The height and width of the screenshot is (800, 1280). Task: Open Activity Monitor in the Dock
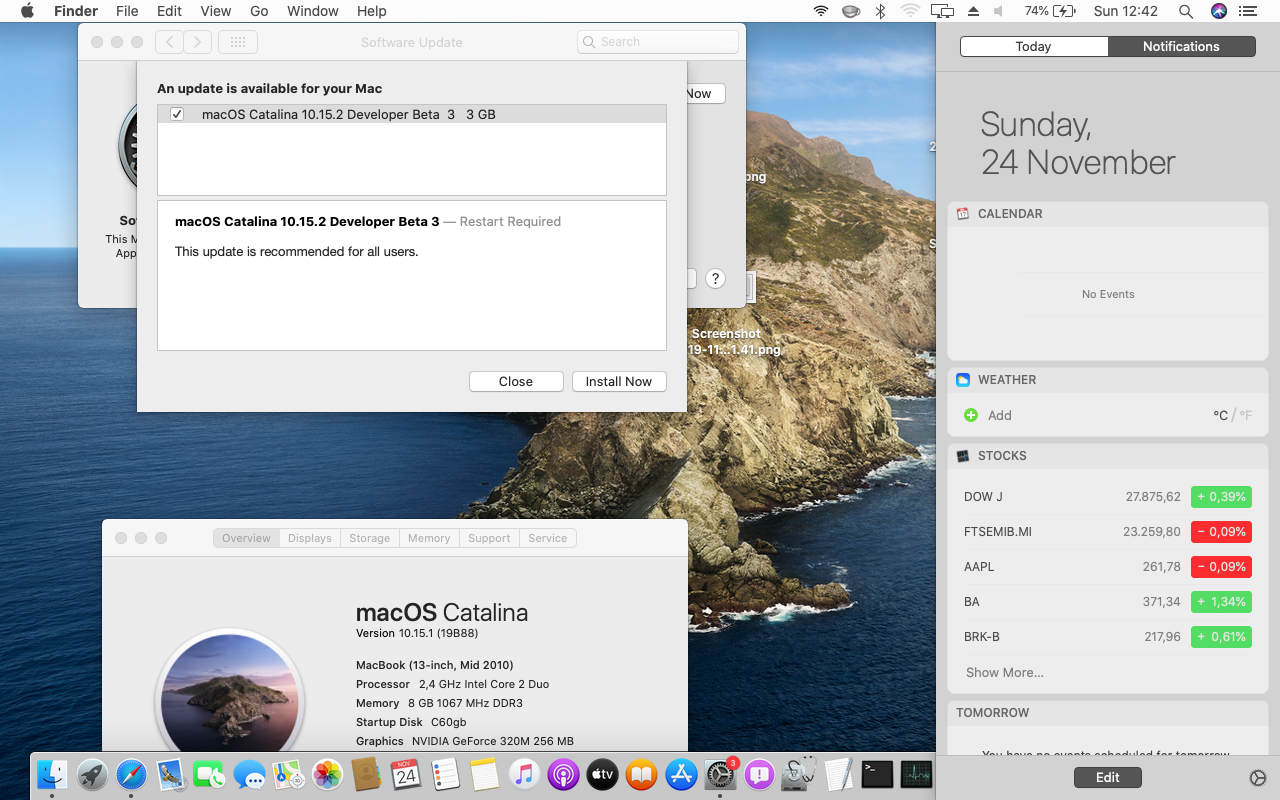click(916, 775)
